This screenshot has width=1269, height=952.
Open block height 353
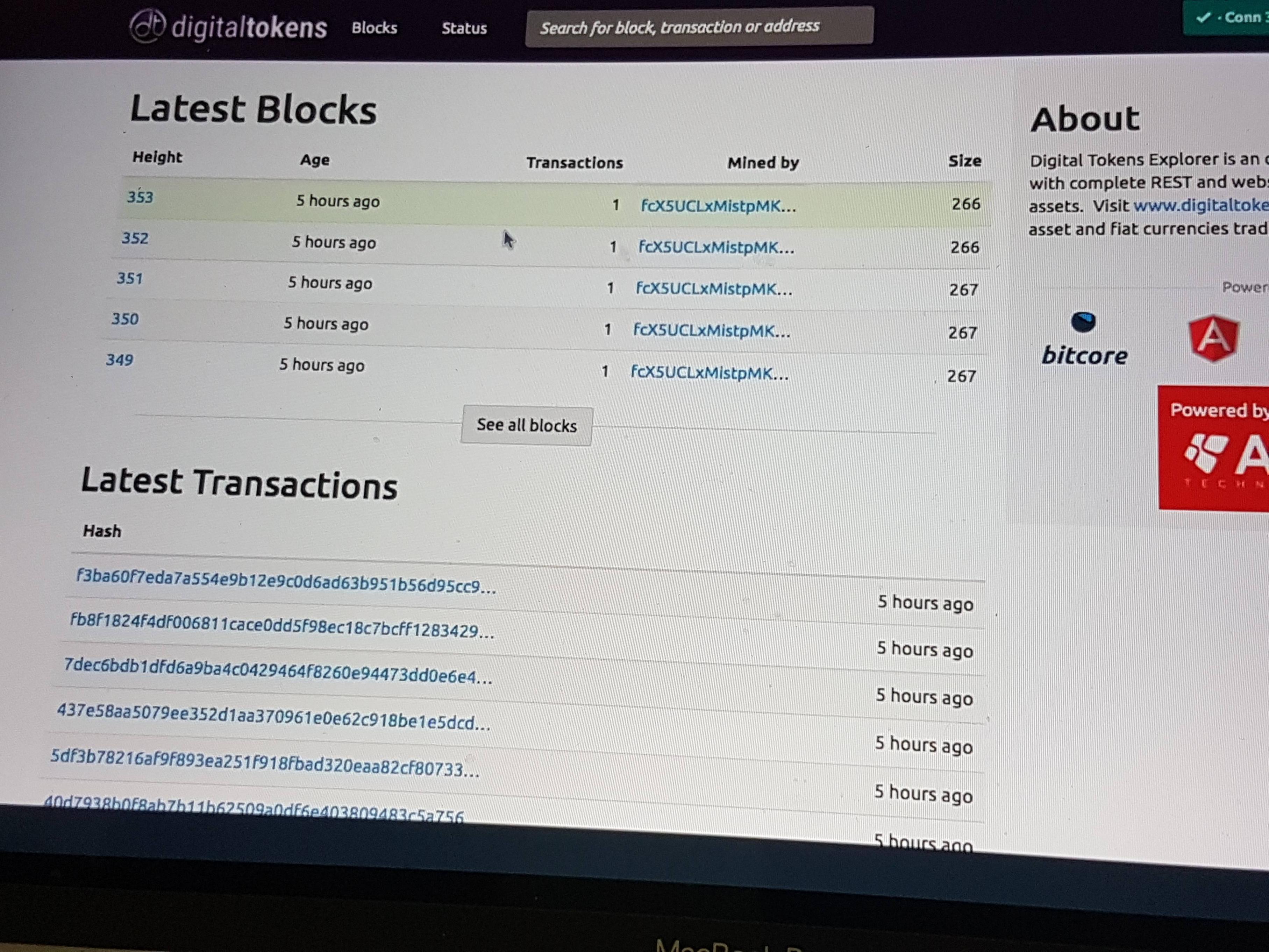[x=140, y=197]
